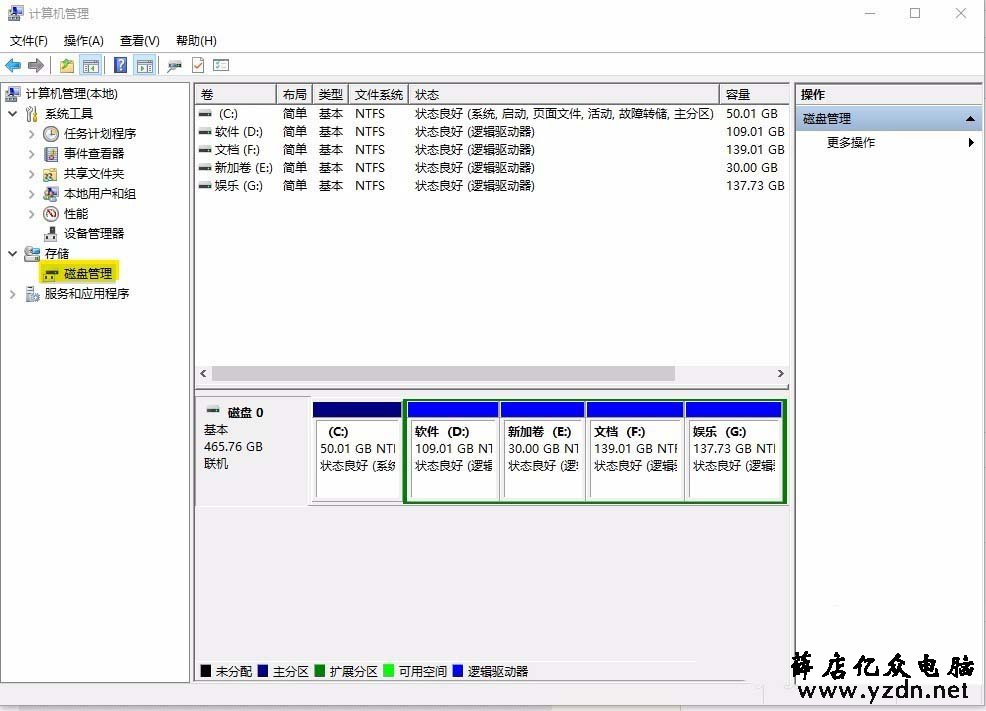Open the 帮助(H) menu

[196, 41]
